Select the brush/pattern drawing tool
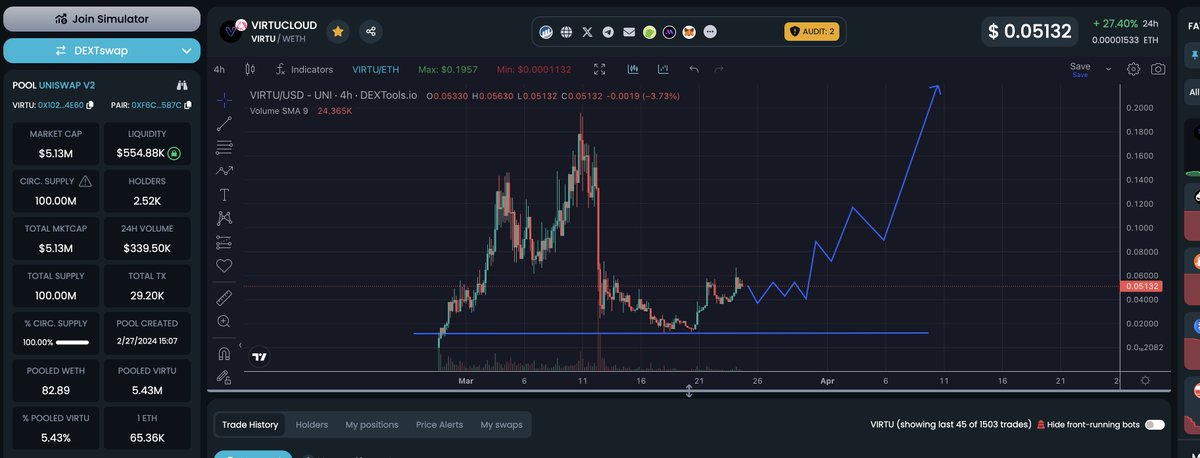The width and height of the screenshot is (1200, 458). point(224,171)
